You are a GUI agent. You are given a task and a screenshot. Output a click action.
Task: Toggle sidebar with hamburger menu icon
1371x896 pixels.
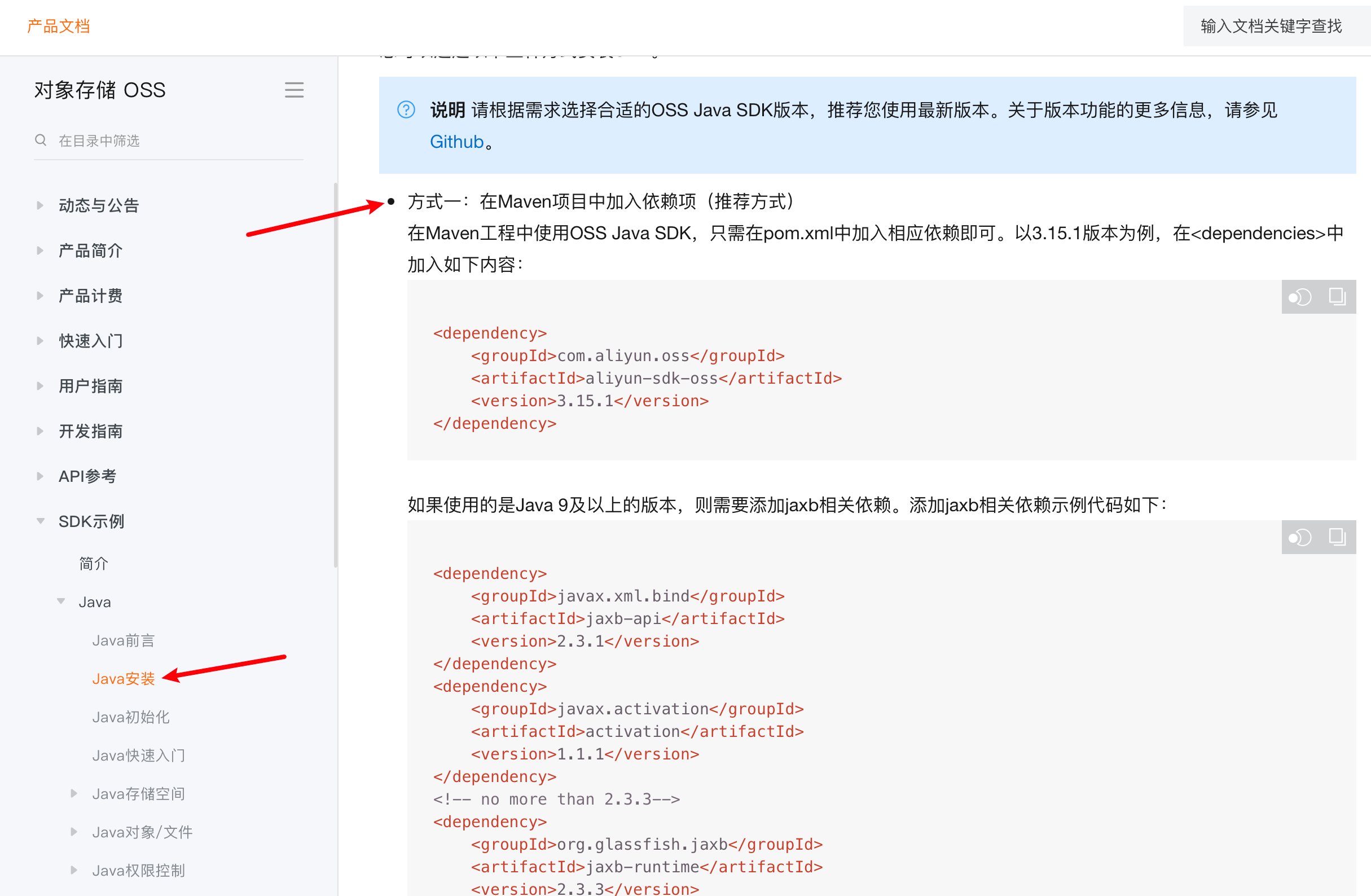(294, 90)
